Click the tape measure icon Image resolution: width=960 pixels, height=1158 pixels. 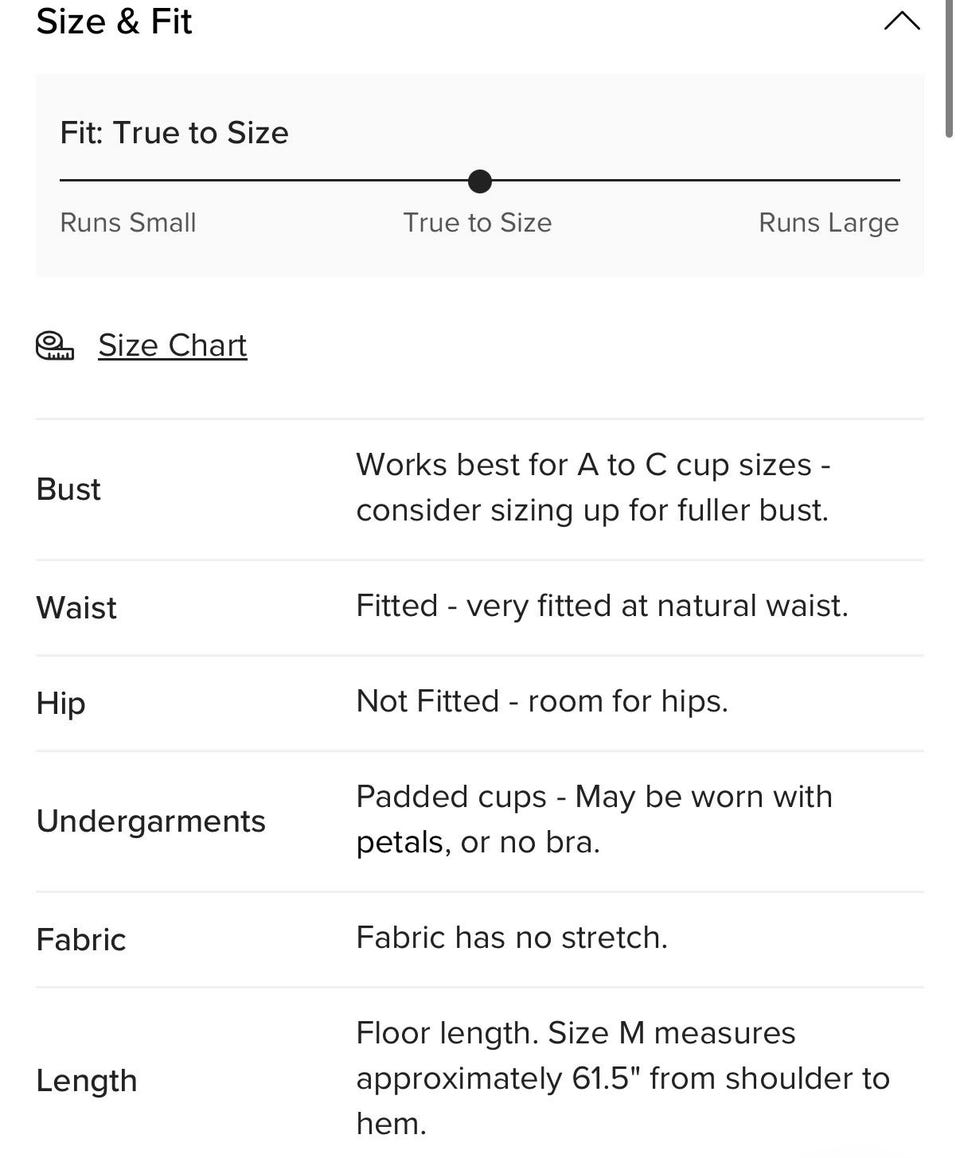point(55,346)
